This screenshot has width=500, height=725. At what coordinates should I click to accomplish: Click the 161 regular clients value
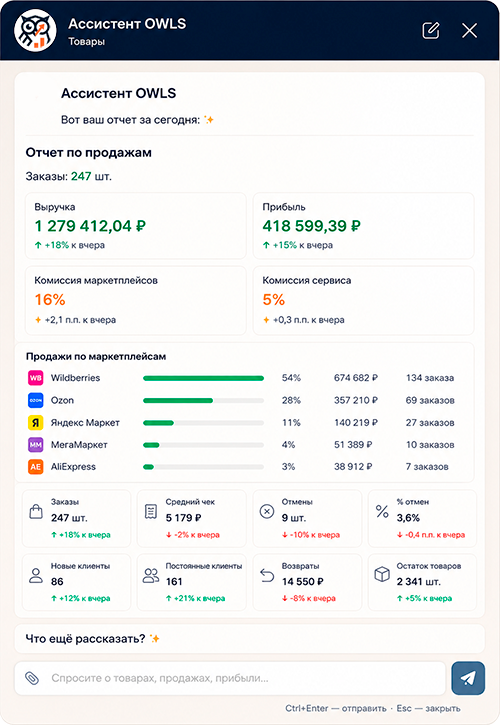[174, 582]
